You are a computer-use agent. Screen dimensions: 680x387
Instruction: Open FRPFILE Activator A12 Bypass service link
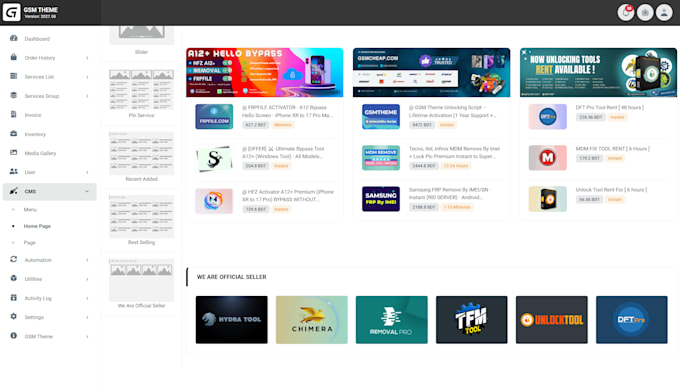pos(287,111)
